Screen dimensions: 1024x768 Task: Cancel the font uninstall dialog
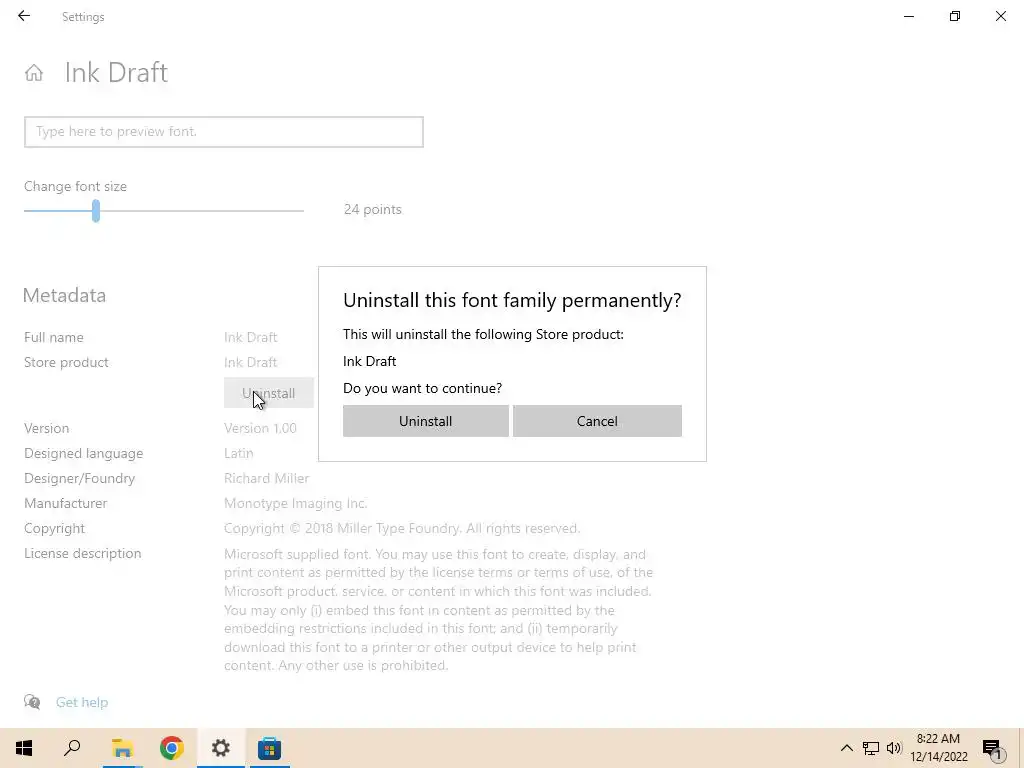[x=597, y=421]
